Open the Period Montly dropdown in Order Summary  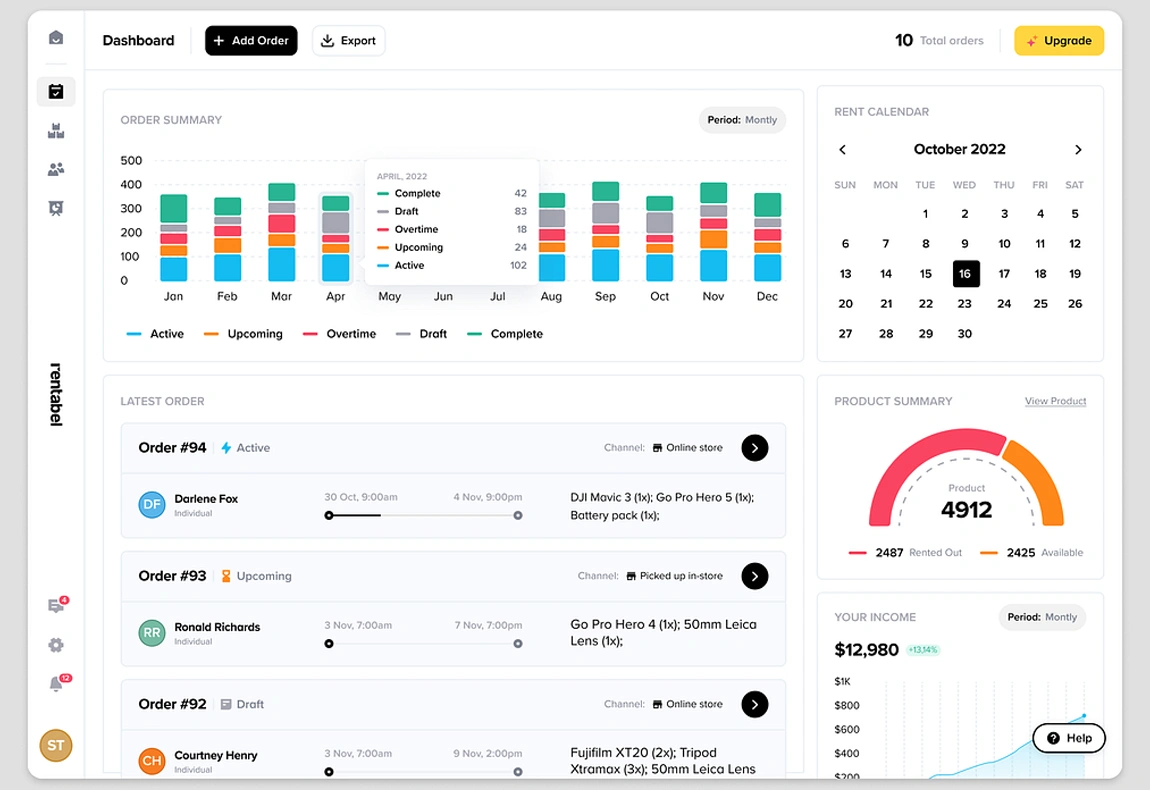742,119
